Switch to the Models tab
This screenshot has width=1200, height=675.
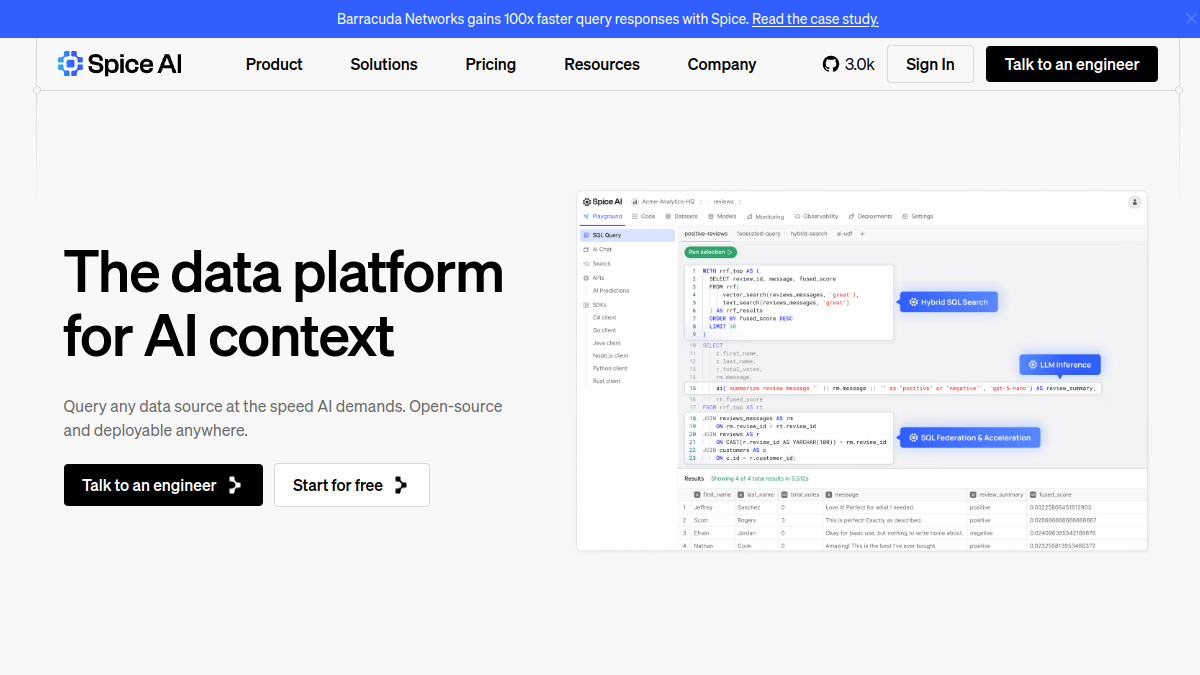coord(722,216)
